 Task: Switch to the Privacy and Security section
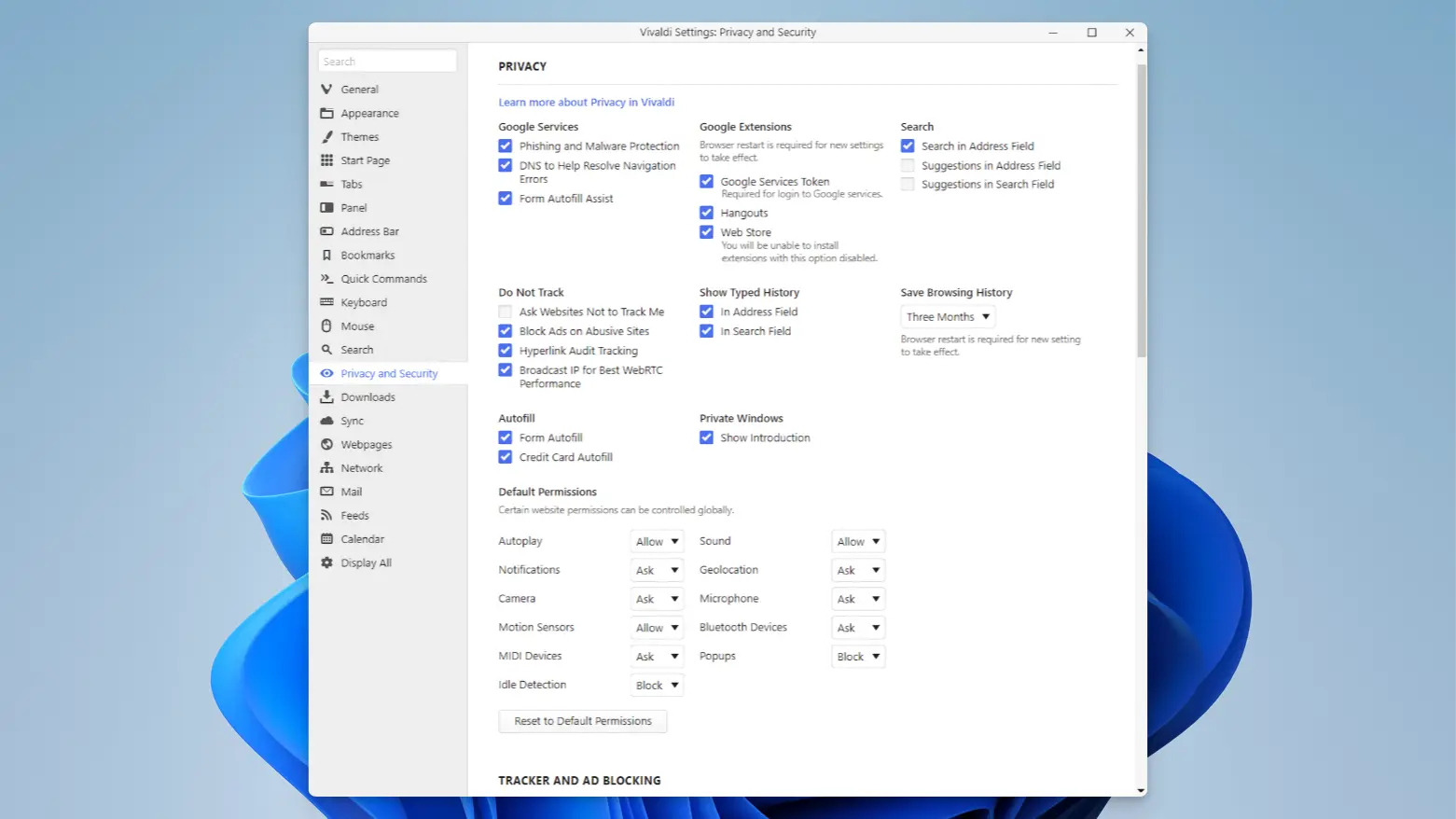click(389, 372)
